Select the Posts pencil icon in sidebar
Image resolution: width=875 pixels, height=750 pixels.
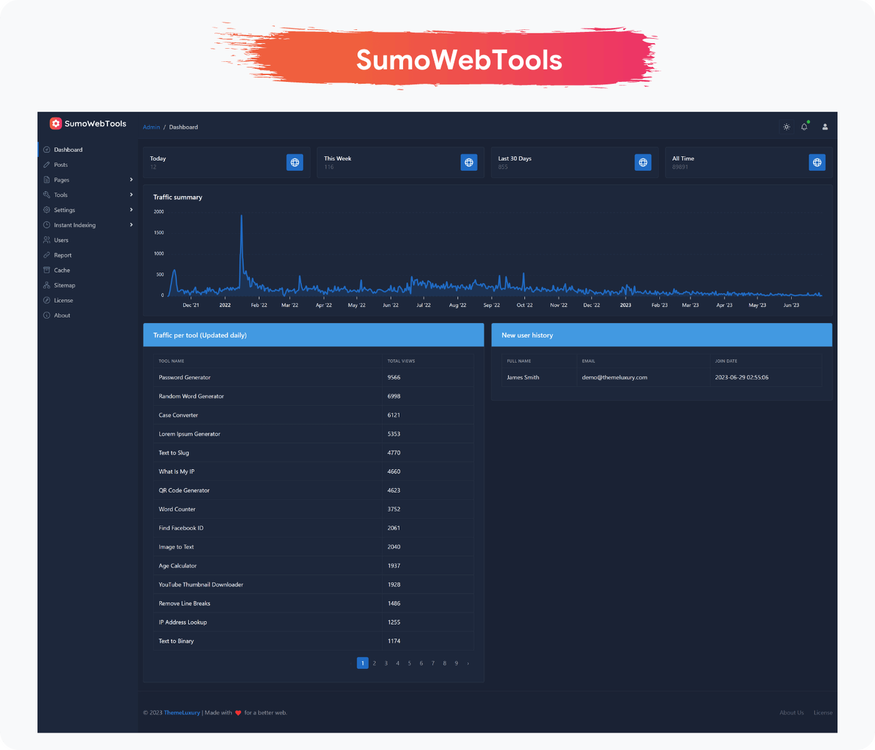click(48, 164)
